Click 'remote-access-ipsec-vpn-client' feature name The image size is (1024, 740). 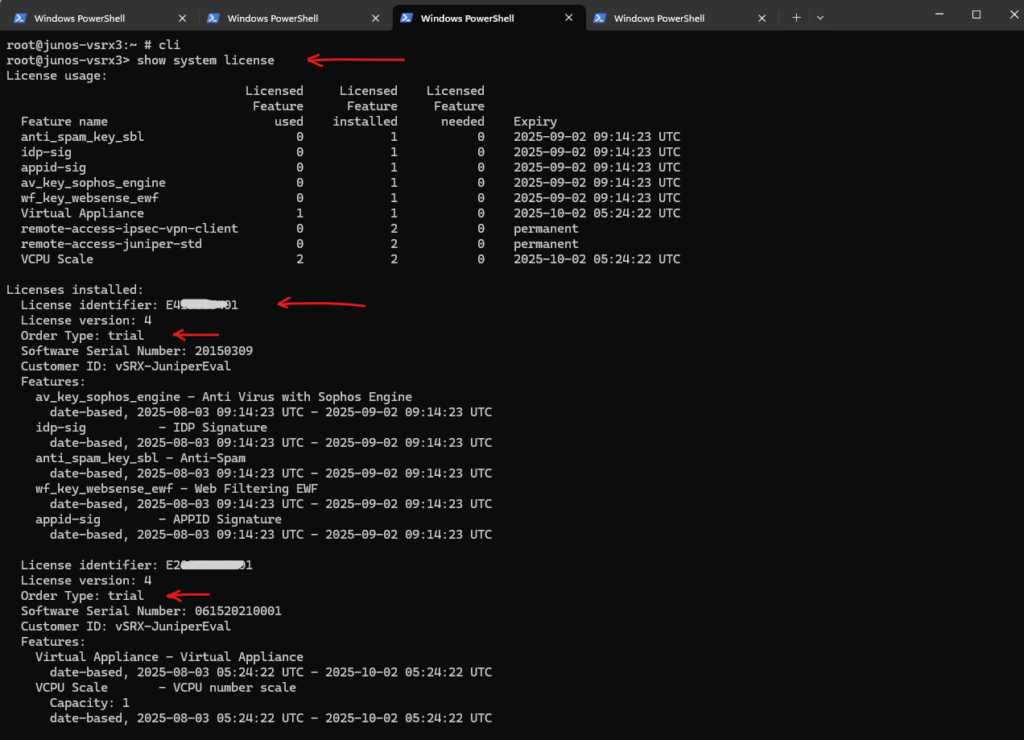(x=129, y=229)
